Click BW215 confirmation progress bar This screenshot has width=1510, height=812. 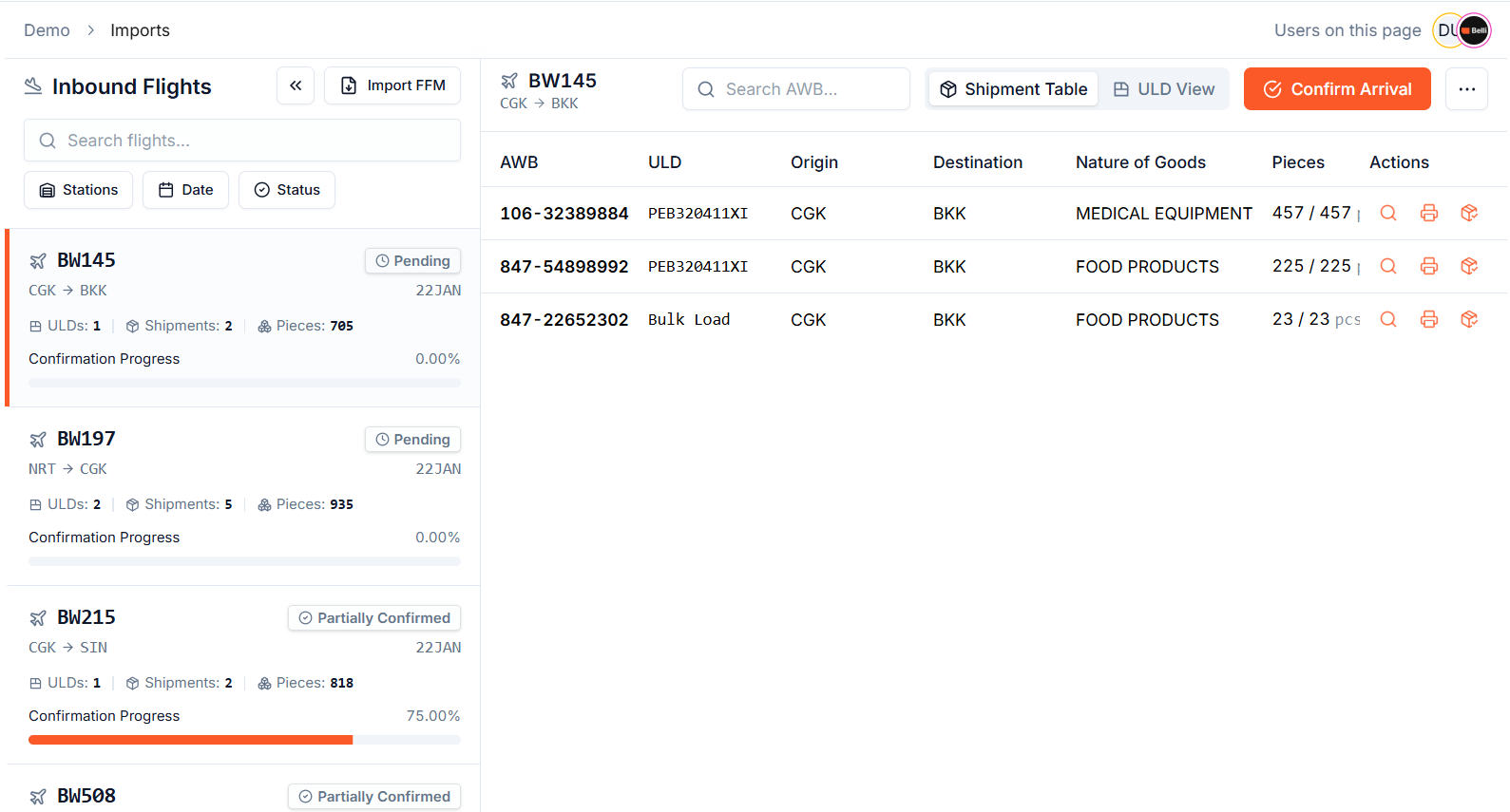point(244,740)
